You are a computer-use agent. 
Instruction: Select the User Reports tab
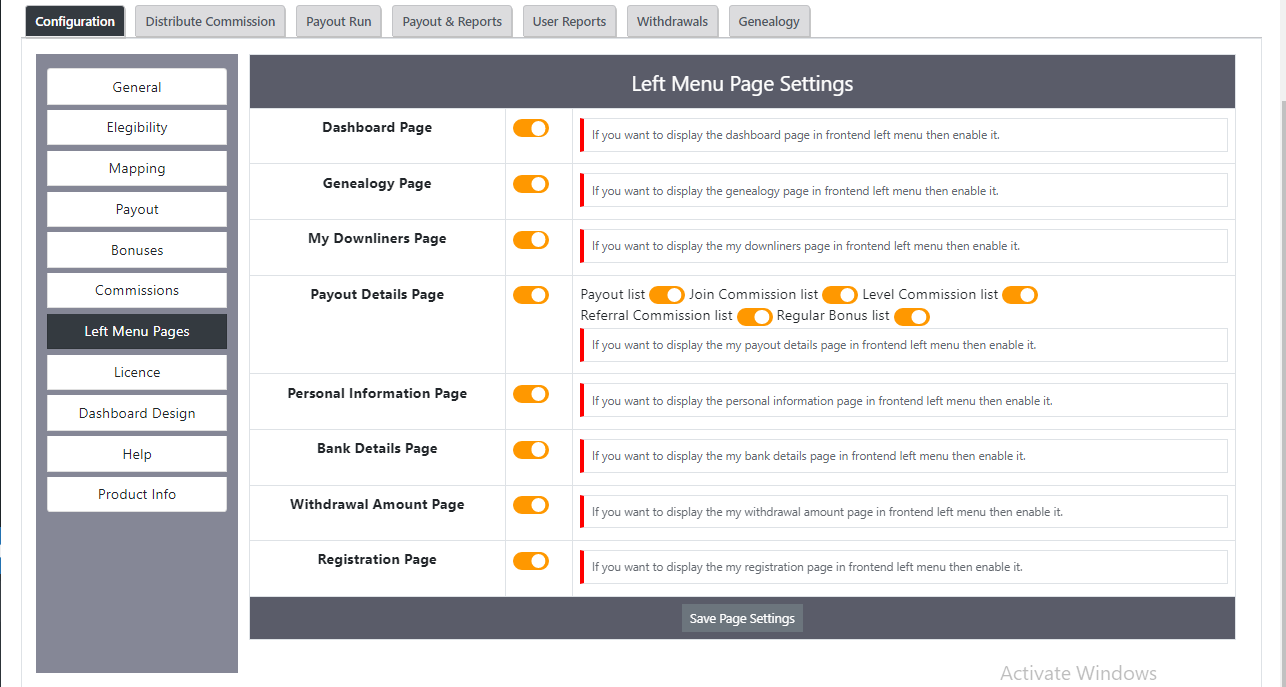pyautogui.click(x=569, y=20)
